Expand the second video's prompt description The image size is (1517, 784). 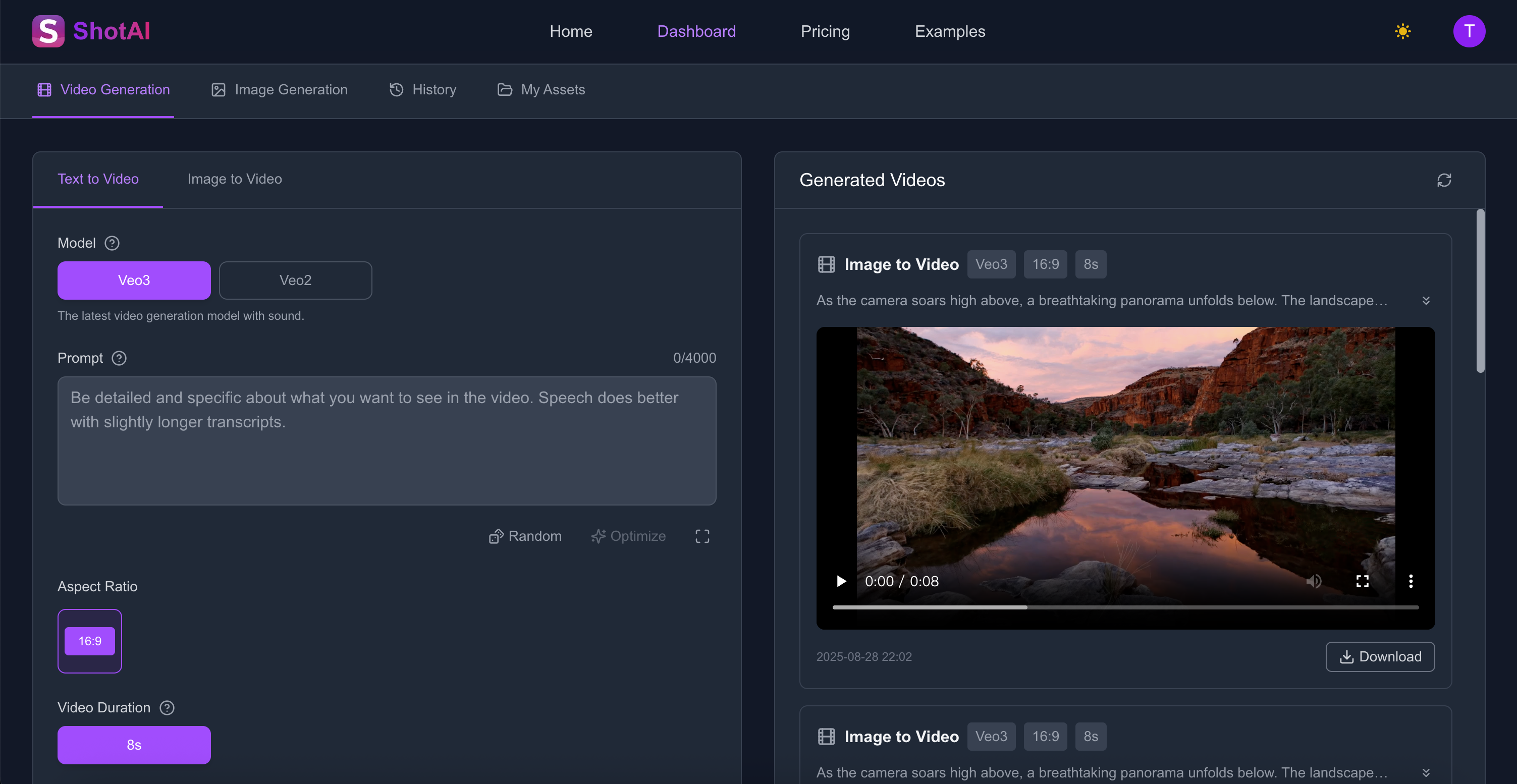point(1426,773)
